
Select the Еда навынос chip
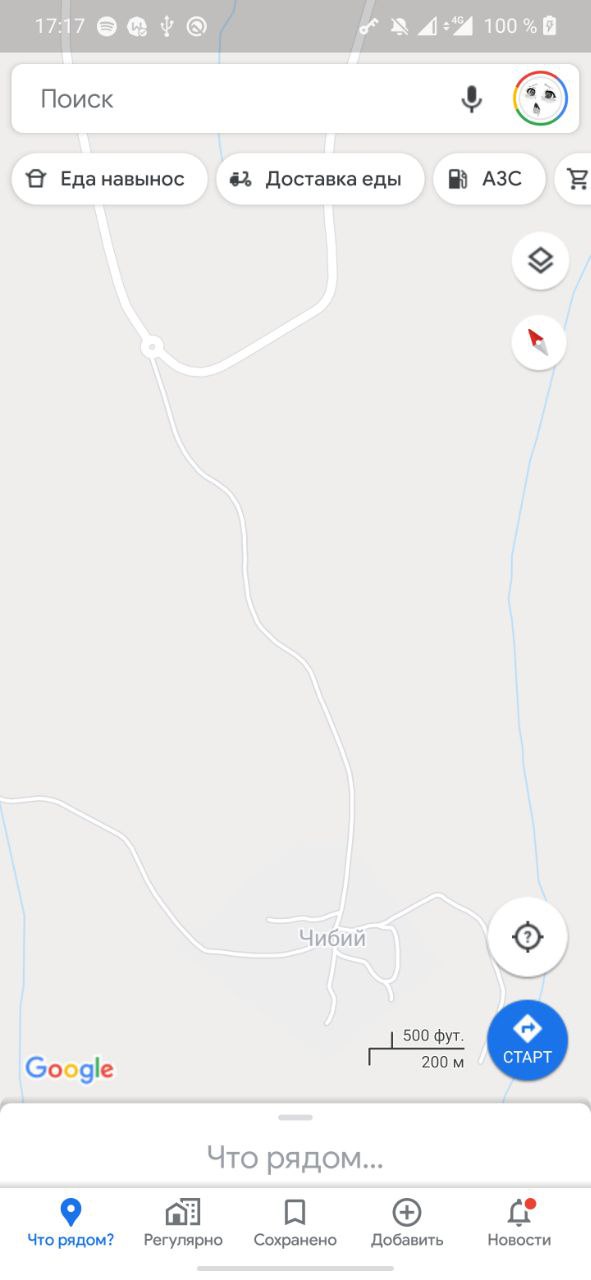tap(109, 179)
